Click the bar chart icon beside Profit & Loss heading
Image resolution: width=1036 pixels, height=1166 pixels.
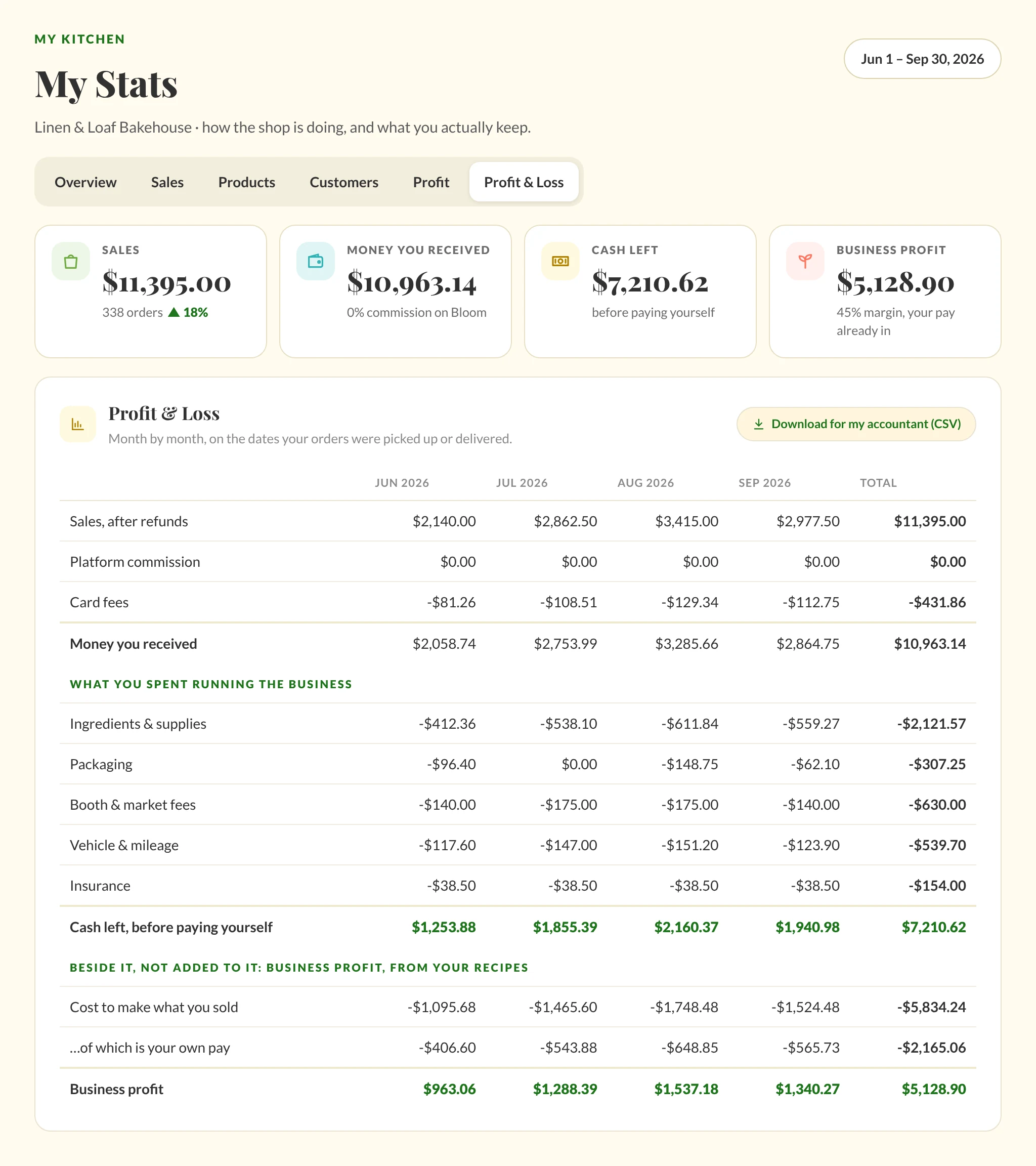(77, 425)
